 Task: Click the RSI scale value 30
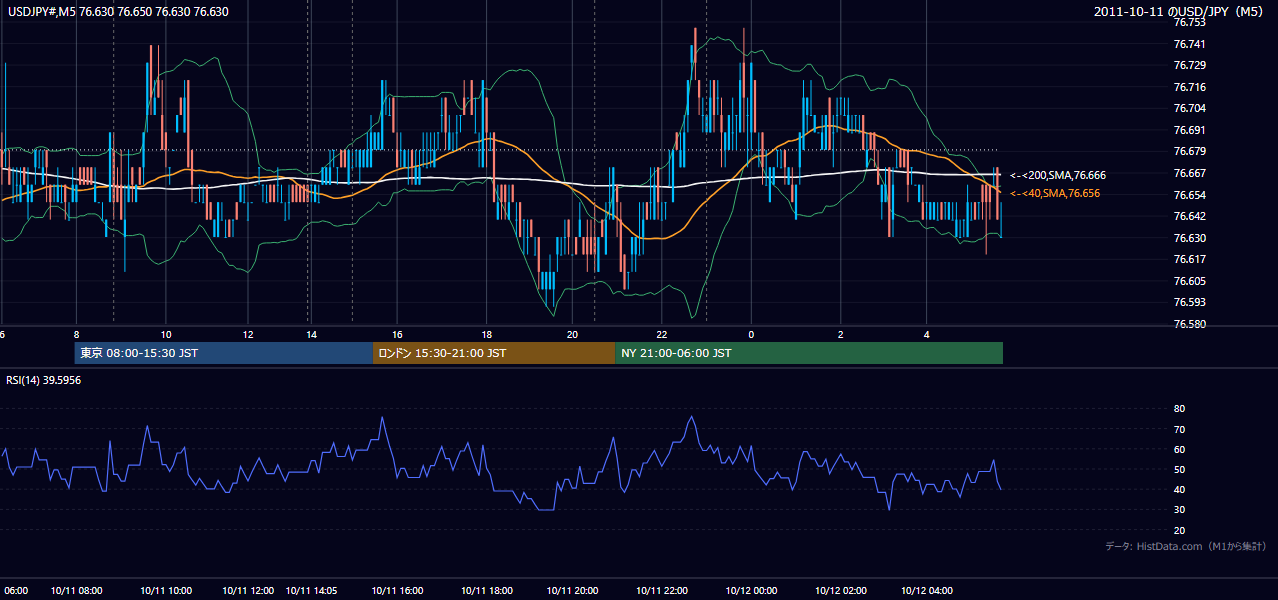pos(1179,510)
